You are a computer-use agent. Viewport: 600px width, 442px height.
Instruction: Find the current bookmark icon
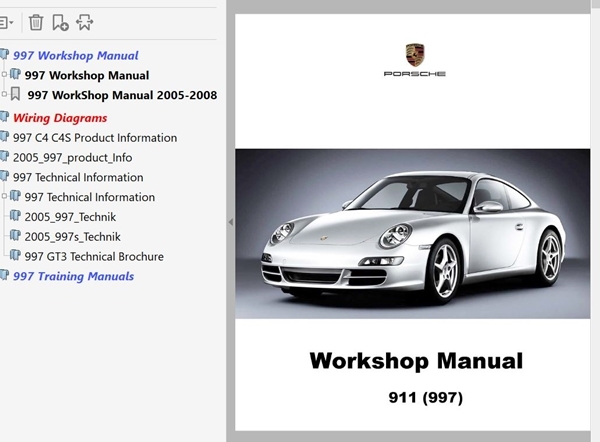(x=85, y=23)
